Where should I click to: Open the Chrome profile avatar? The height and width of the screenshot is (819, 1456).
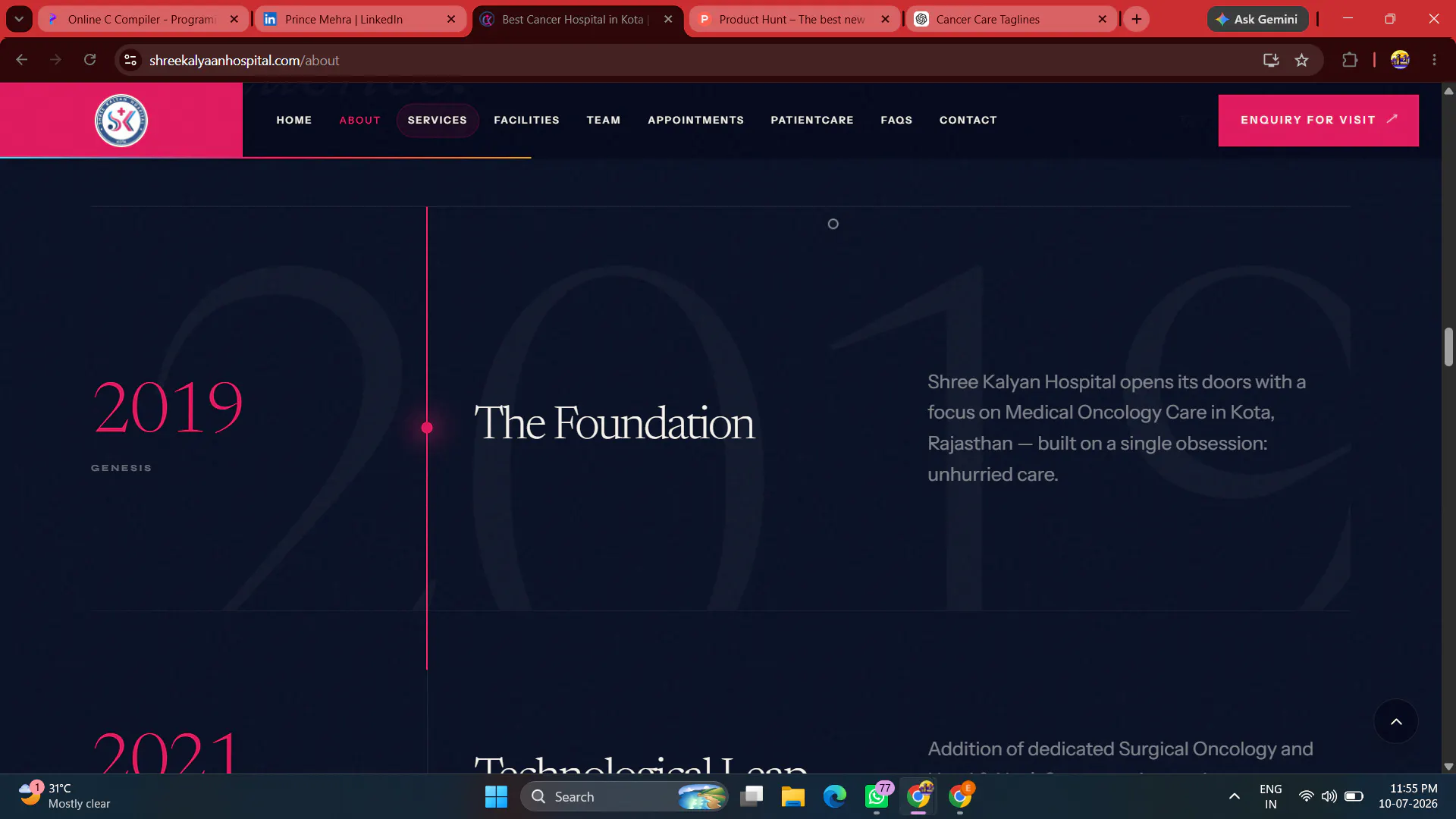(x=1400, y=60)
